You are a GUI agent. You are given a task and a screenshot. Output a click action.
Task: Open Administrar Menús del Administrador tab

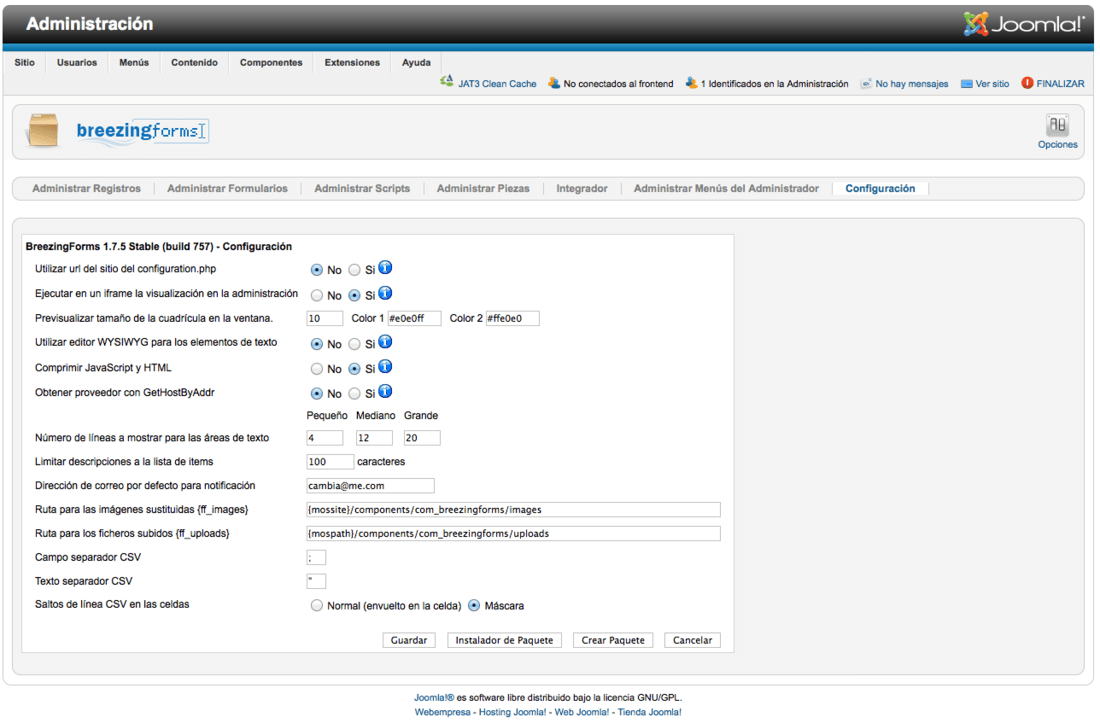point(726,189)
